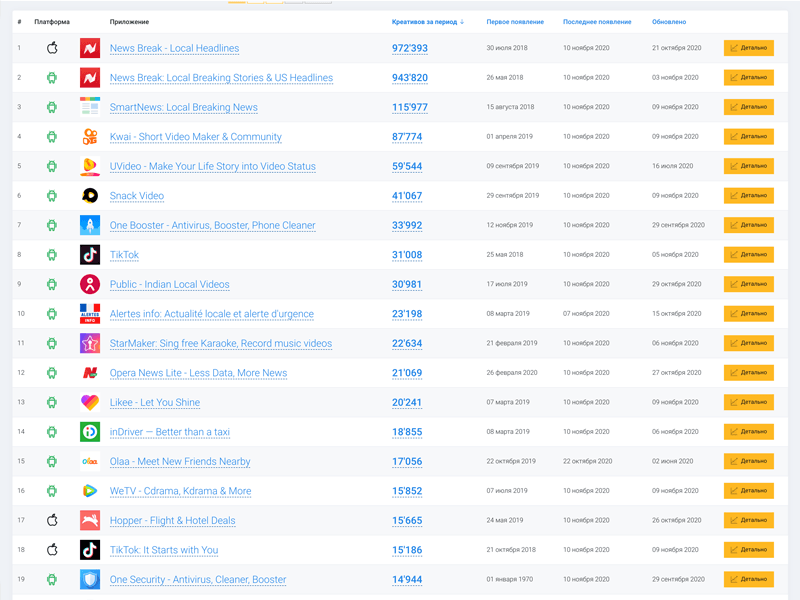Click the Snack Video app icon

tap(90, 196)
